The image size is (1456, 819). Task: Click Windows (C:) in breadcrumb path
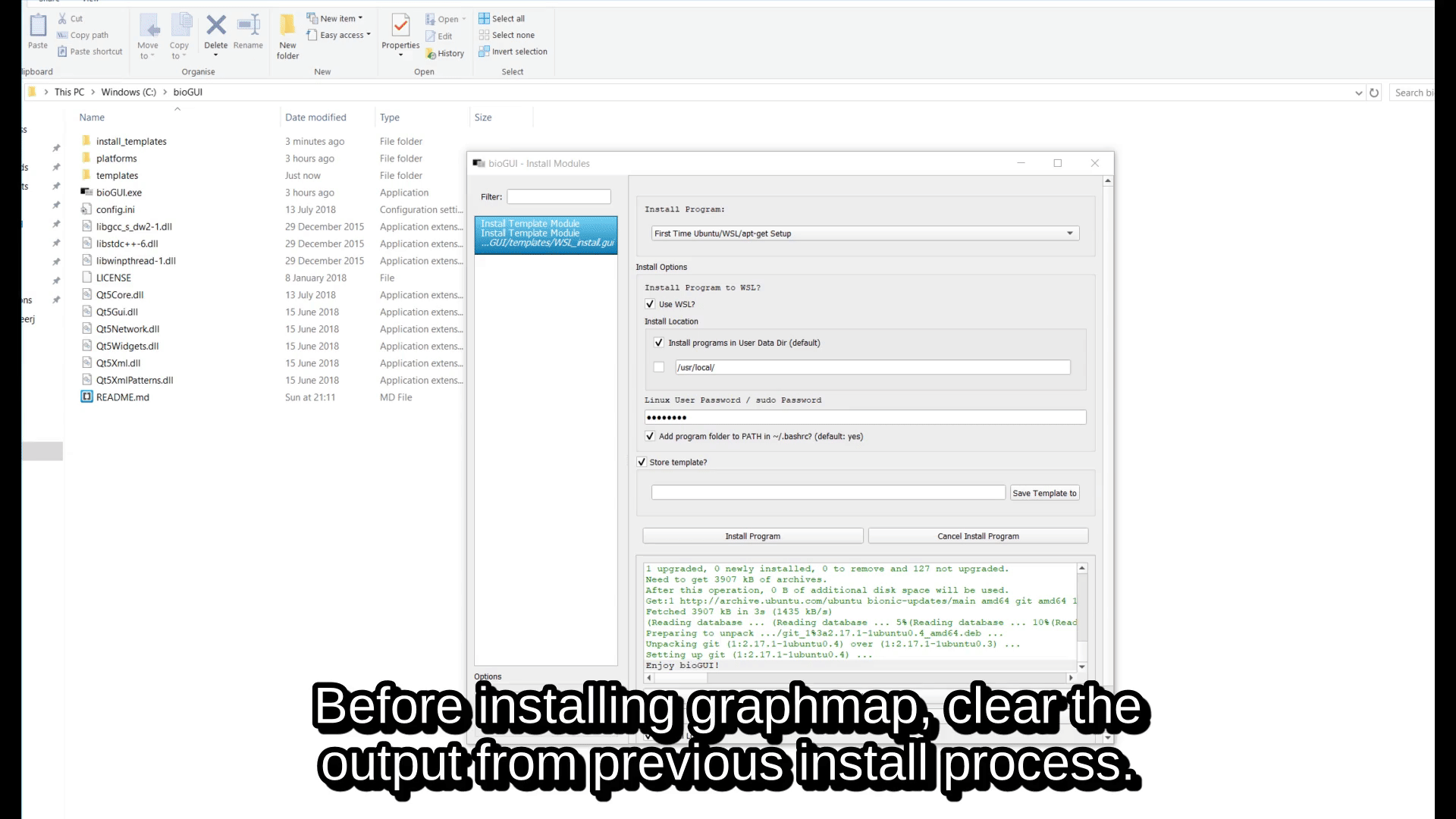point(128,92)
